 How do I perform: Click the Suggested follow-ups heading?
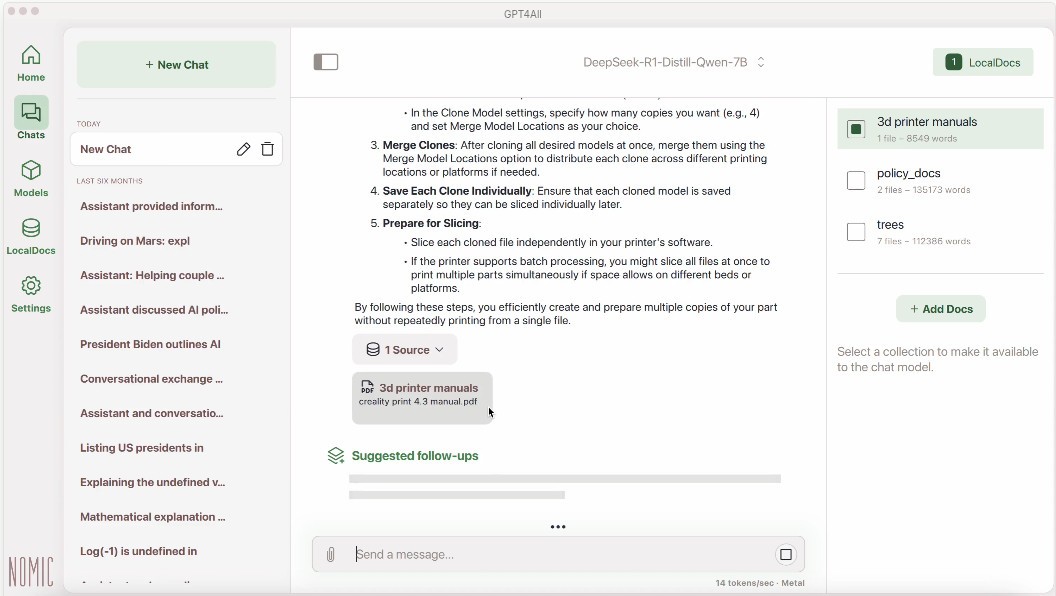click(x=415, y=456)
